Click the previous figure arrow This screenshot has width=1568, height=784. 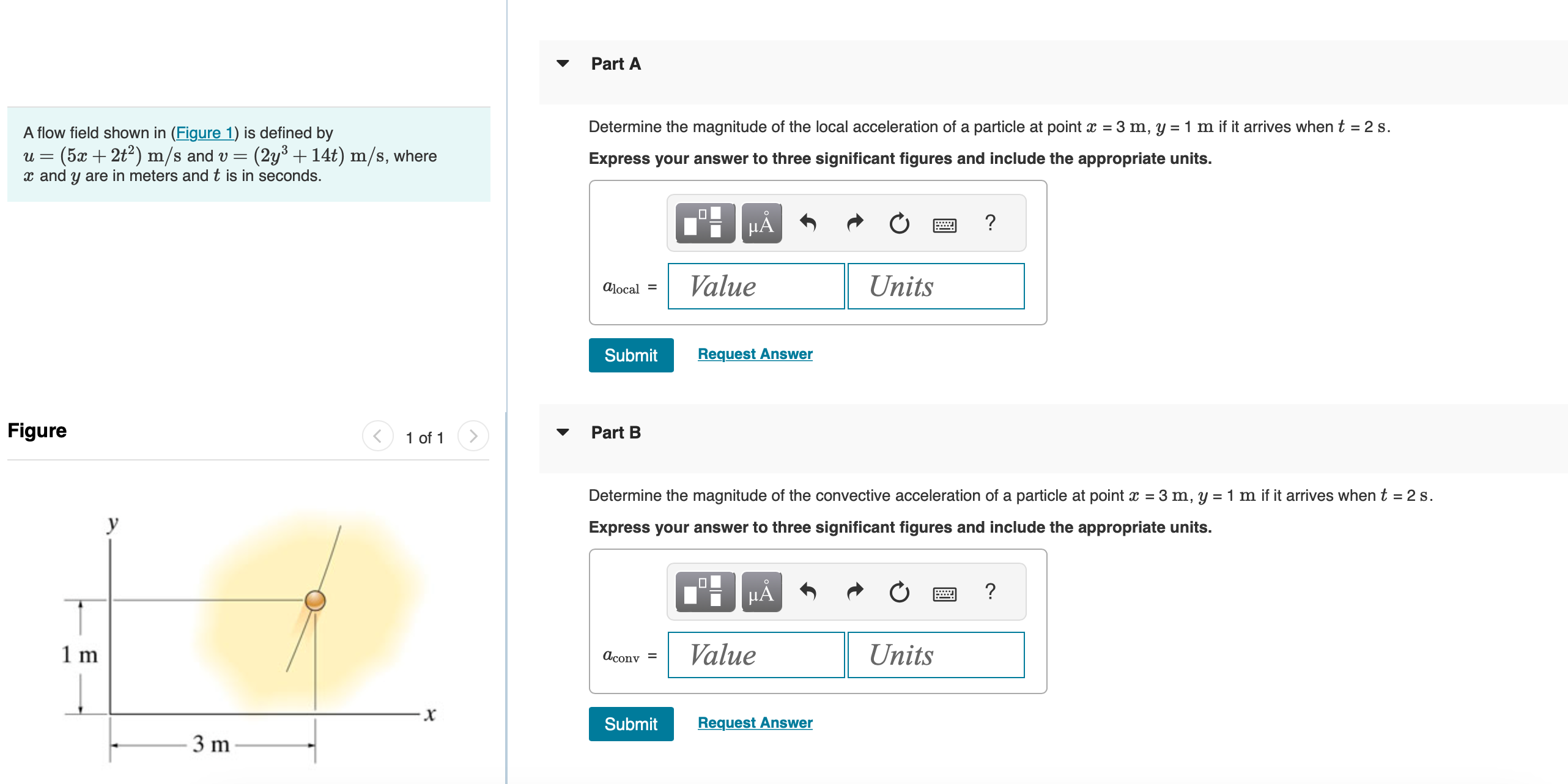click(377, 436)
